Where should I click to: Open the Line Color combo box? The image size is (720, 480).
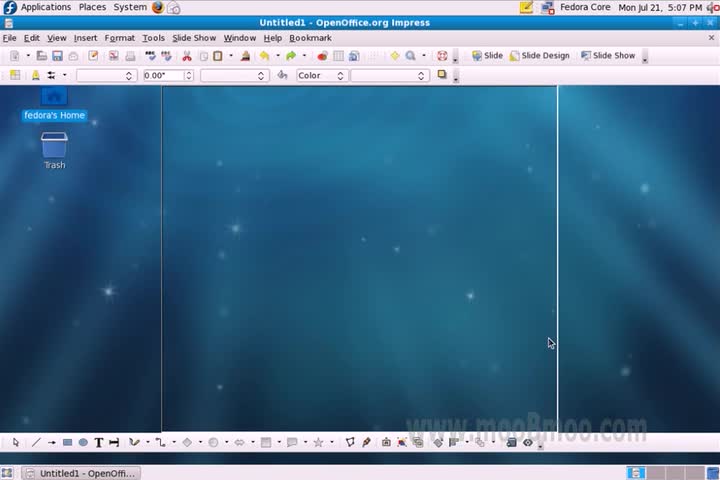coord(234,75)
